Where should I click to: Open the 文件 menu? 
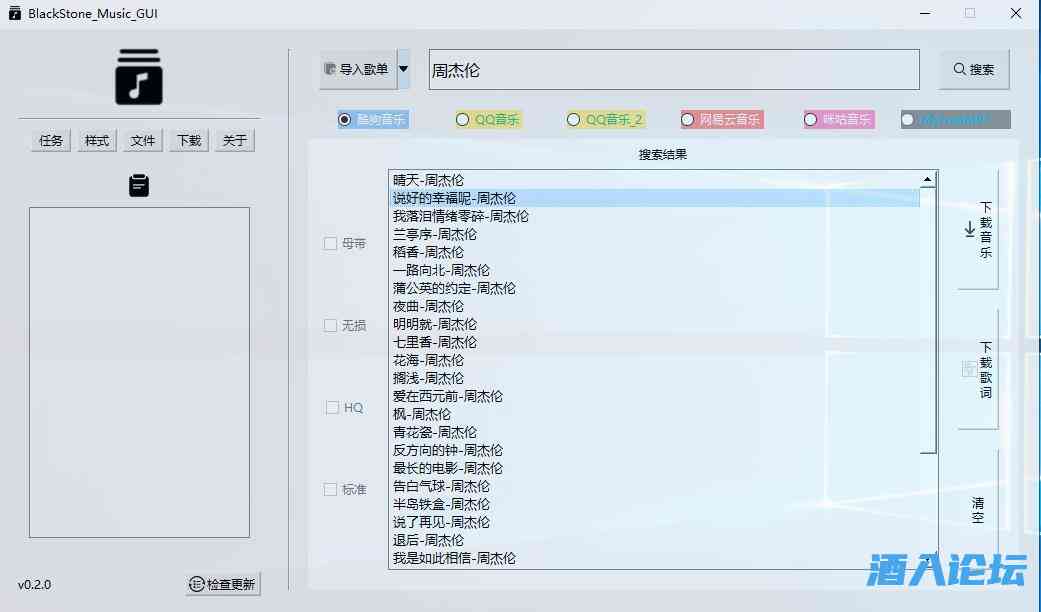click(x=143, y=141)
